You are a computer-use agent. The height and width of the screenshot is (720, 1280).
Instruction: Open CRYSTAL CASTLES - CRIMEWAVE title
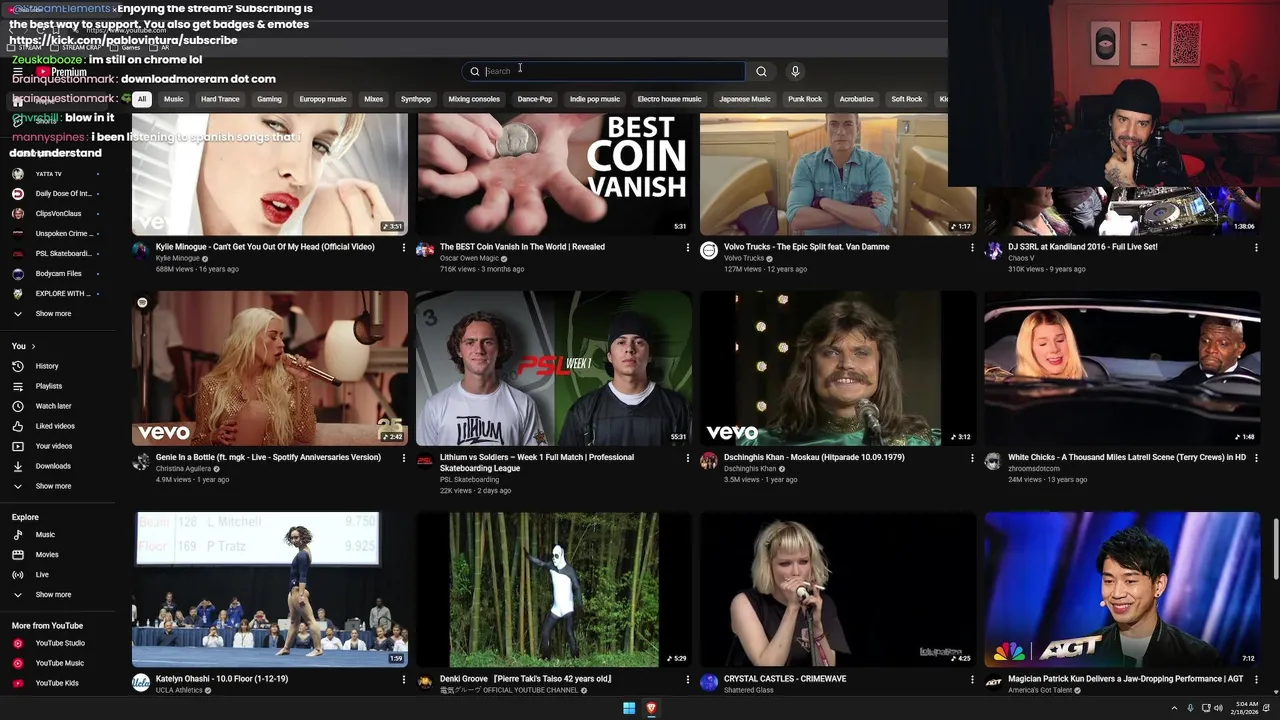785,679
